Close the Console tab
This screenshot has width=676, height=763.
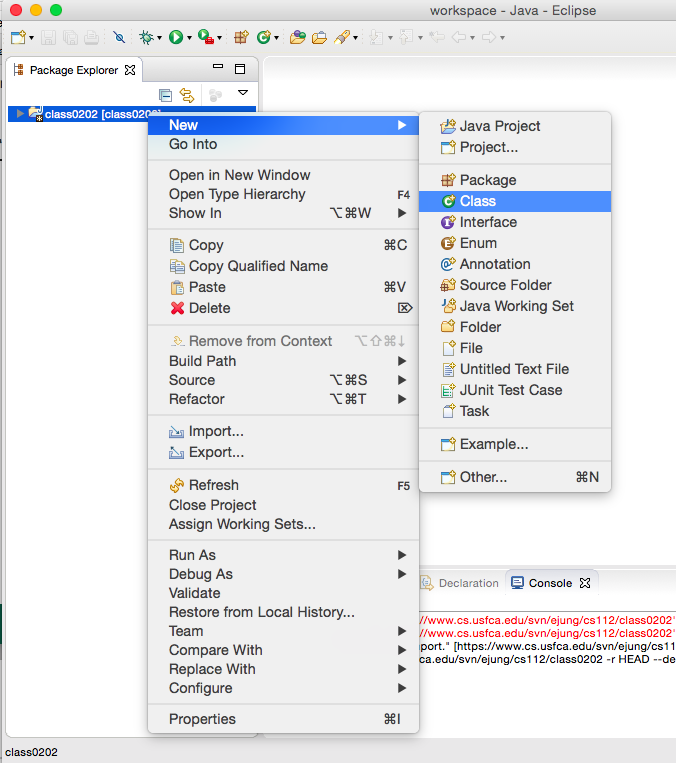585,583
